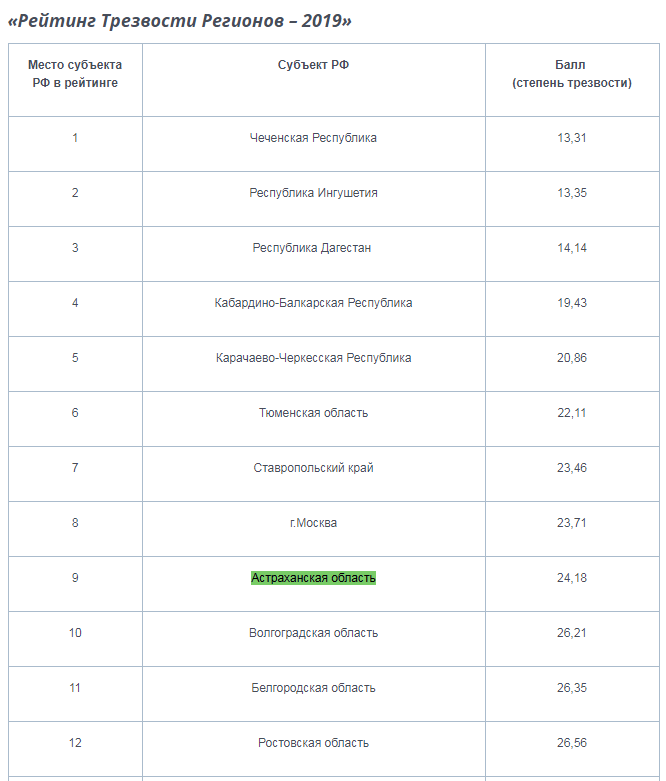Click the Субъект РФ column header
This screenshot has width=666, height=781.
pyautogui.click(x=313, y=65)
